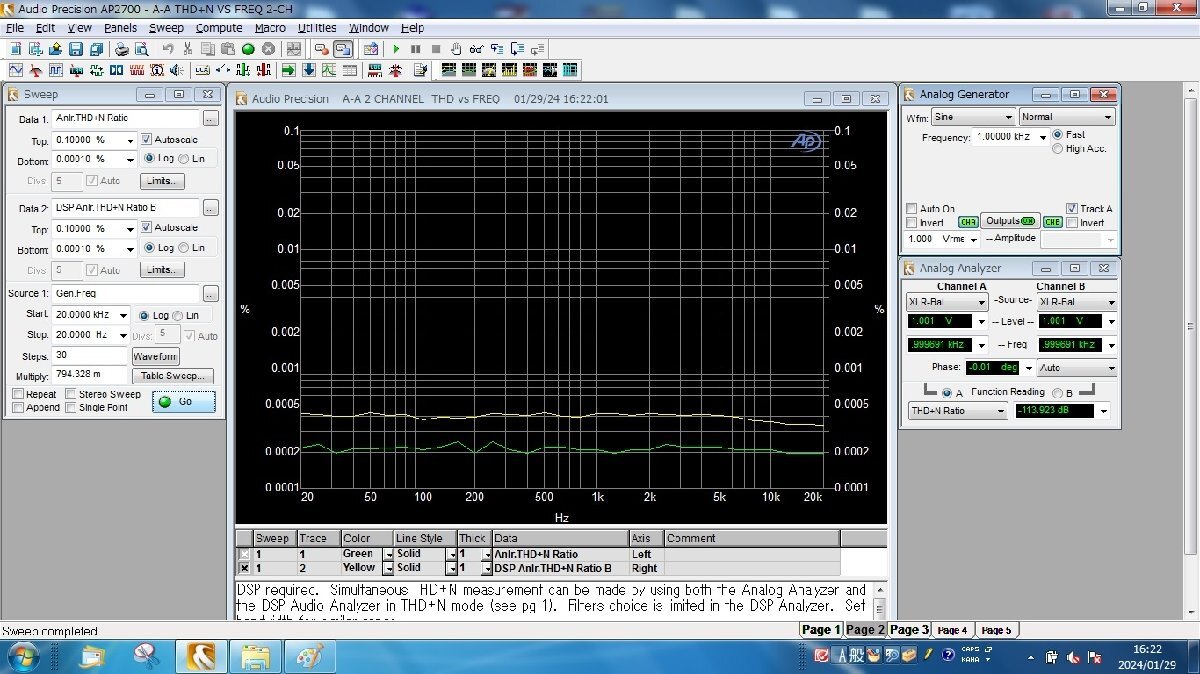This screenshot has width=1200, height=674.
Task: Click the CHA output toggle icon
Action: coord(967,222)
